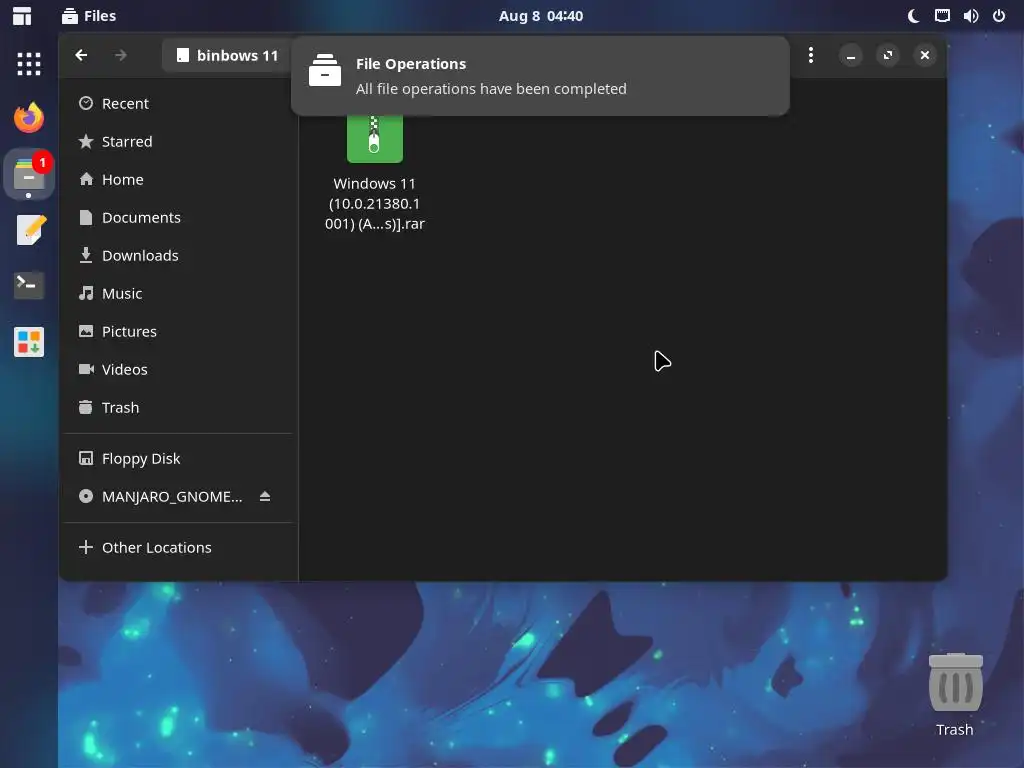Open Starred in the sidebar

[178, 141]
